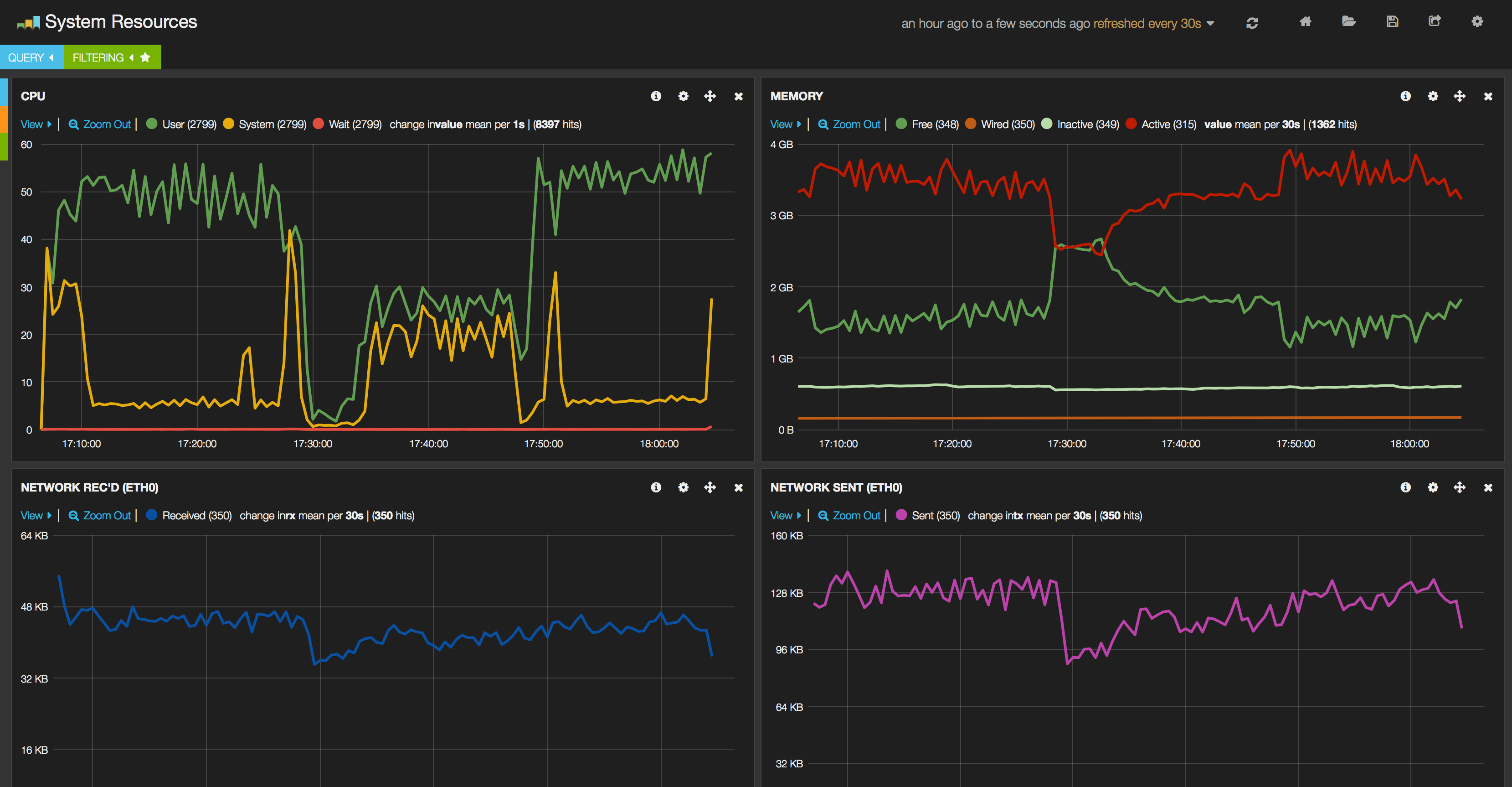
Task: Click the share dashboard icon
Action: (x=1434, y=22)
